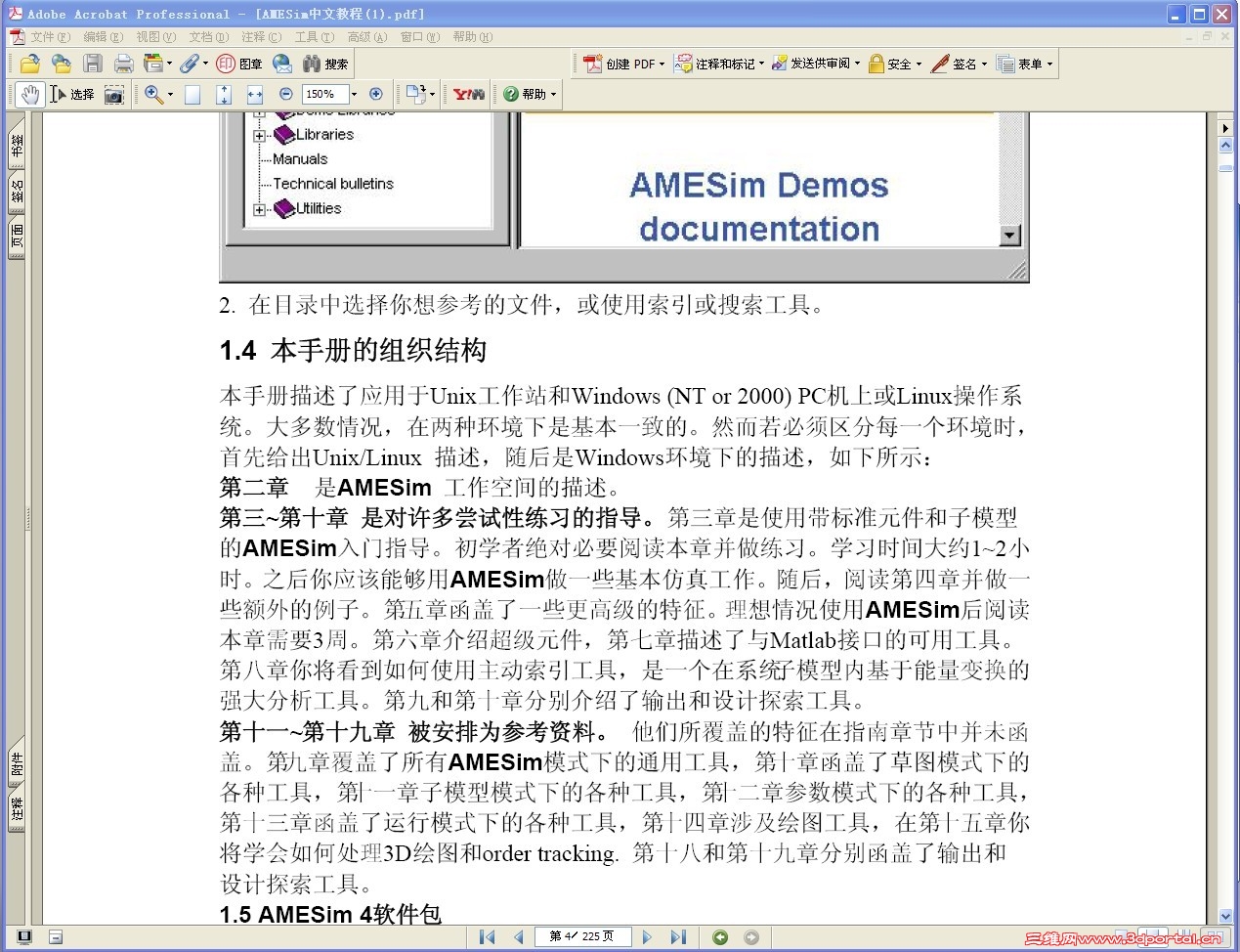Open the 文档(D) menu
The image size is (1240, 952).
(208, 37)
